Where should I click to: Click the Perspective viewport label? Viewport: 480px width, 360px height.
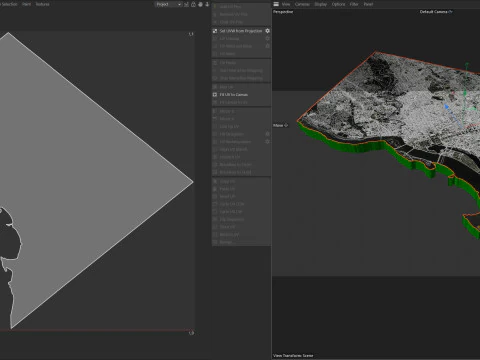[283, 12]
